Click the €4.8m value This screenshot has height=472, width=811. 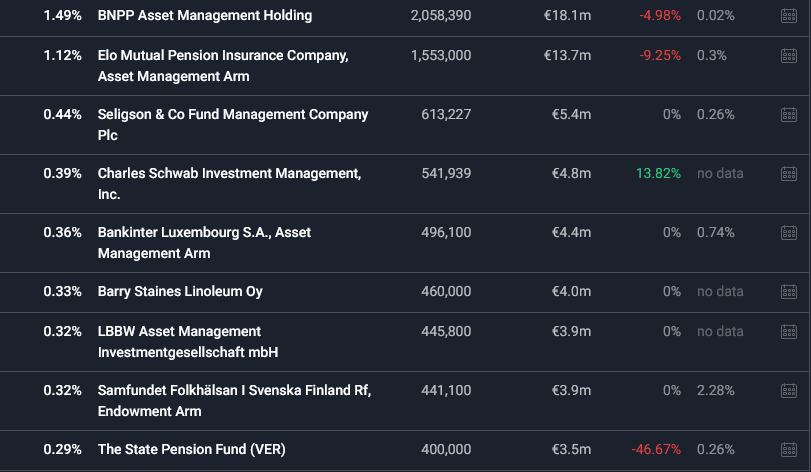tap(571, 173)
